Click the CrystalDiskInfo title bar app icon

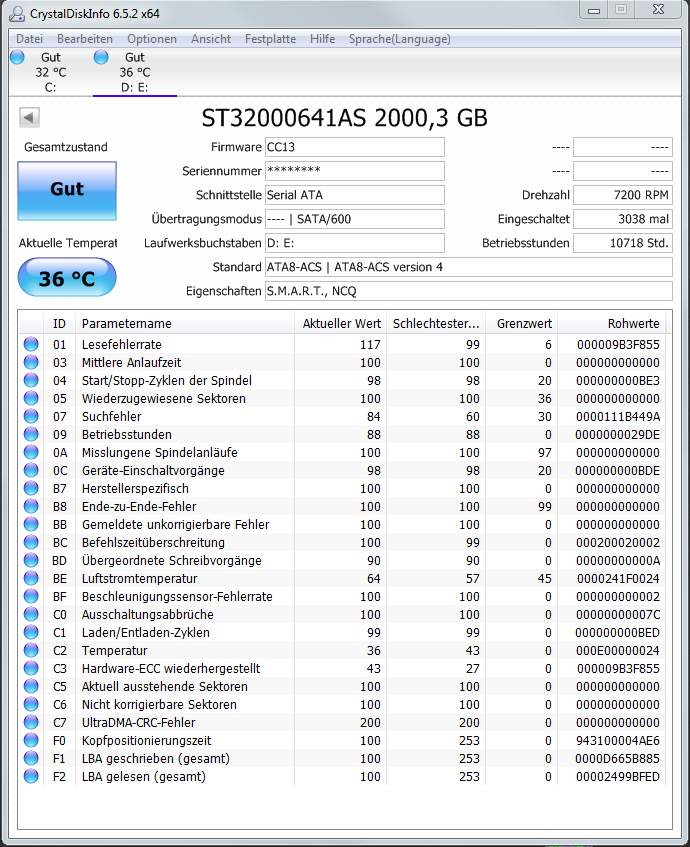pyautogui.click(x=17, y=14)
